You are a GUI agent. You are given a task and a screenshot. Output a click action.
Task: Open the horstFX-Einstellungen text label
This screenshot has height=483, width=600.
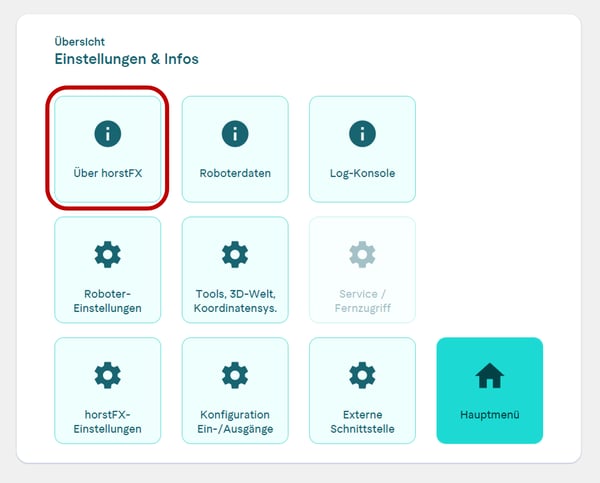[107, 422]
